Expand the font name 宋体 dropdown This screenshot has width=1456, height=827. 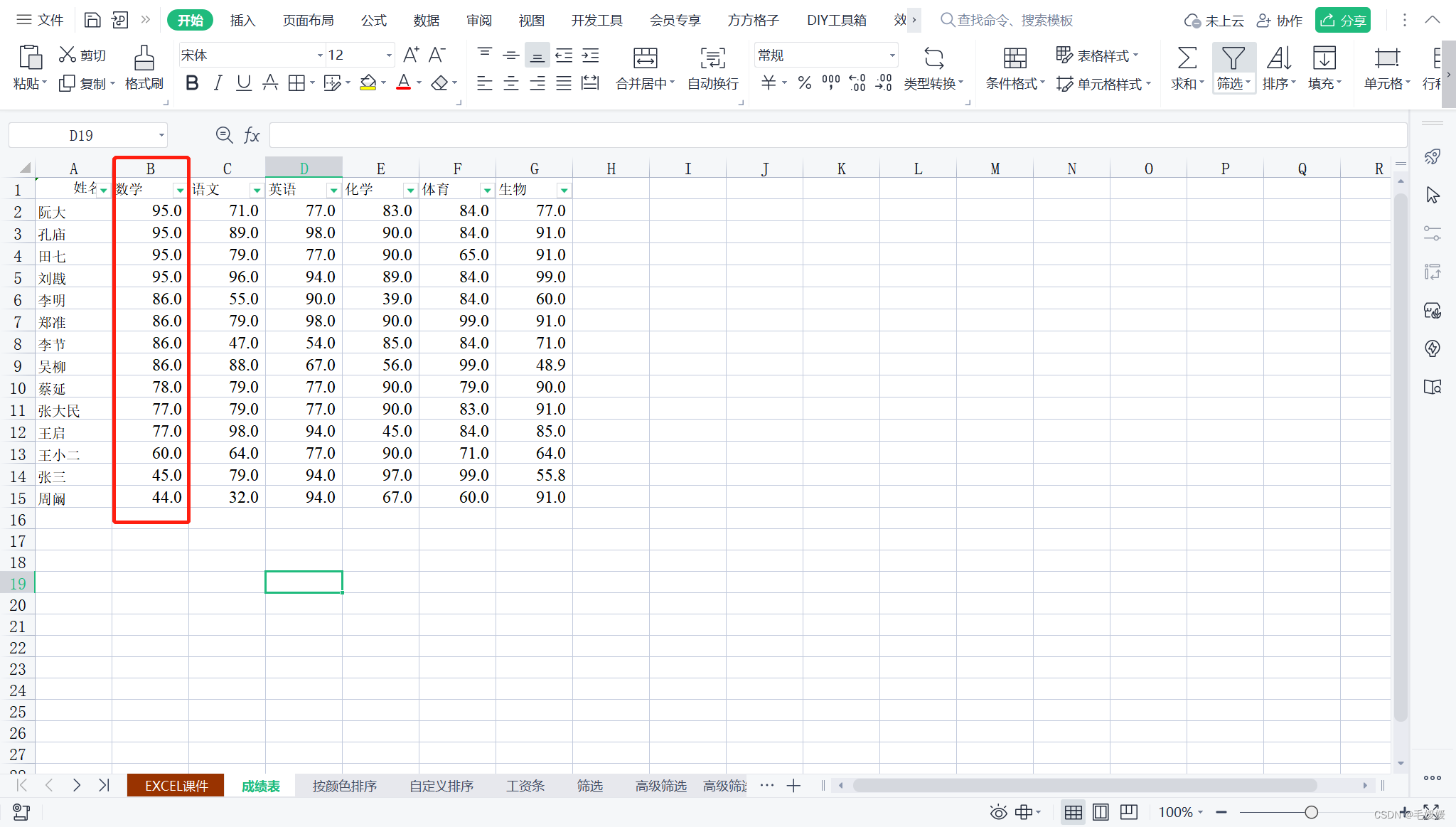(x=319, y=55)
